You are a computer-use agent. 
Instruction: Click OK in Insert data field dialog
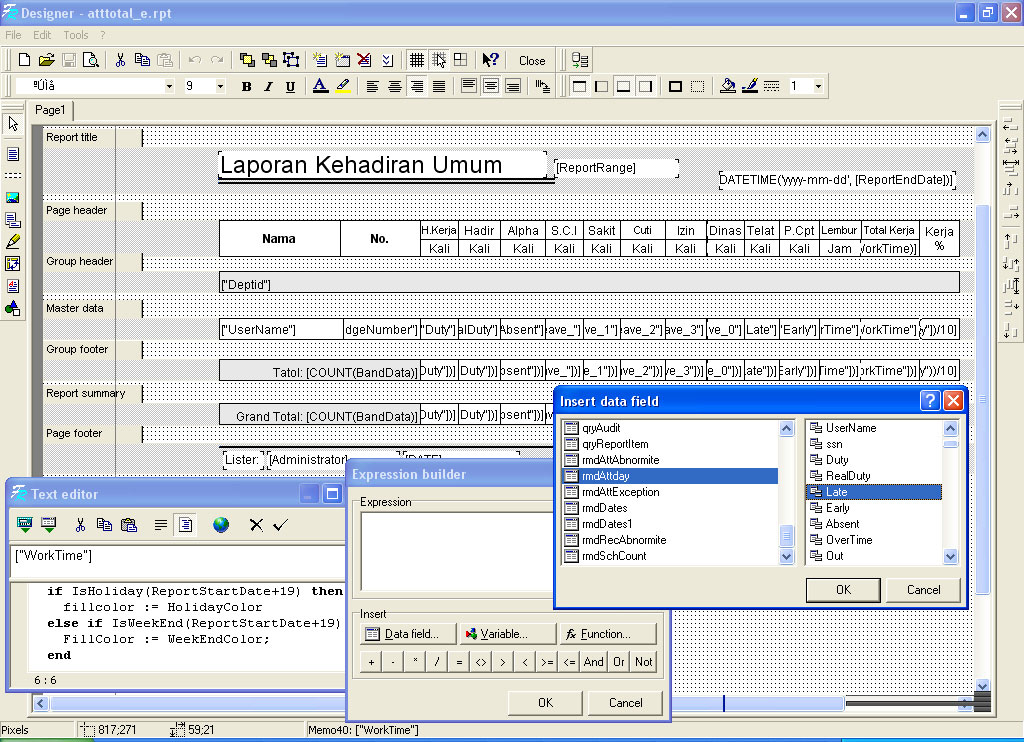pyautogui.click(x=843, y=590)
